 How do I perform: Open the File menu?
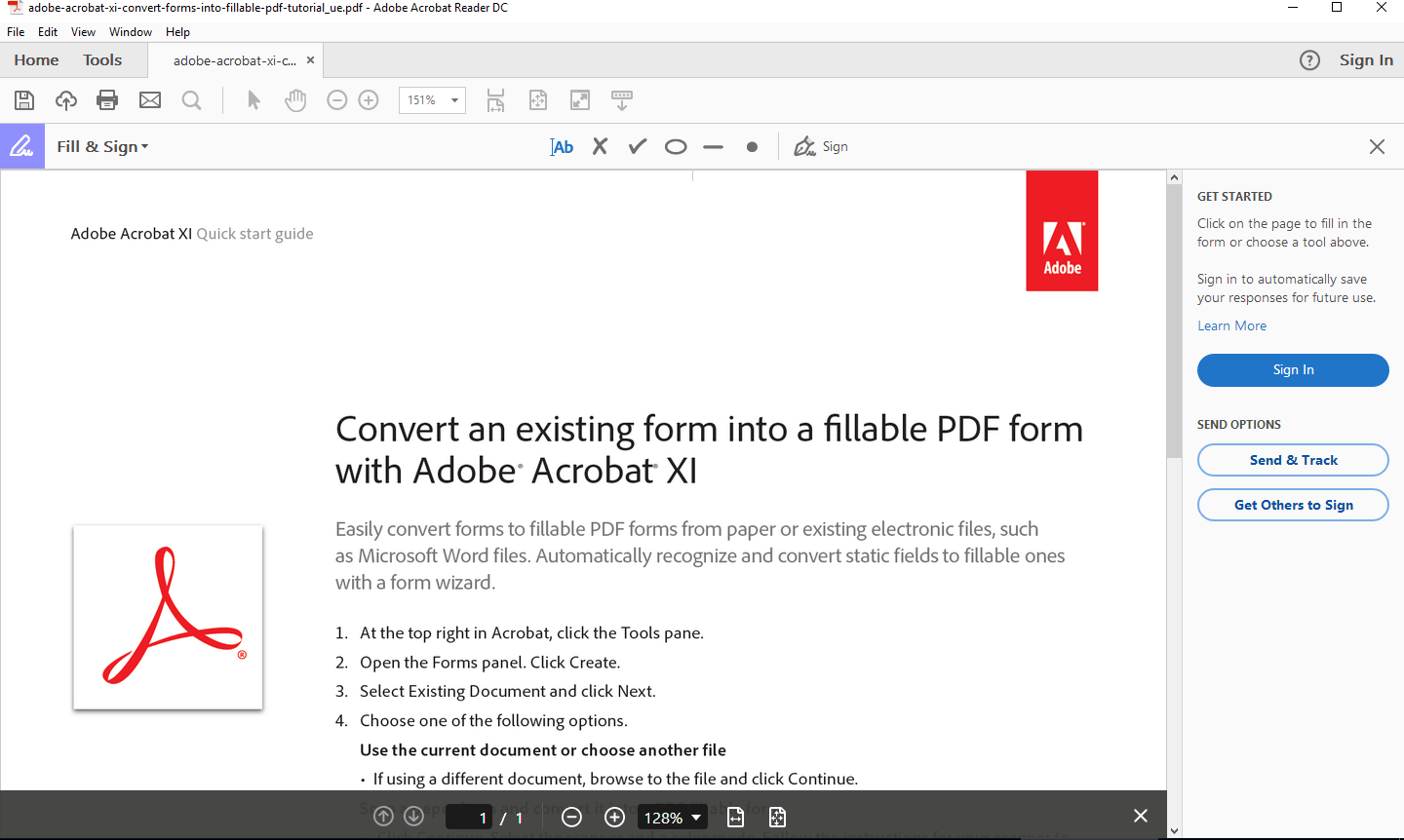[16, 32]
